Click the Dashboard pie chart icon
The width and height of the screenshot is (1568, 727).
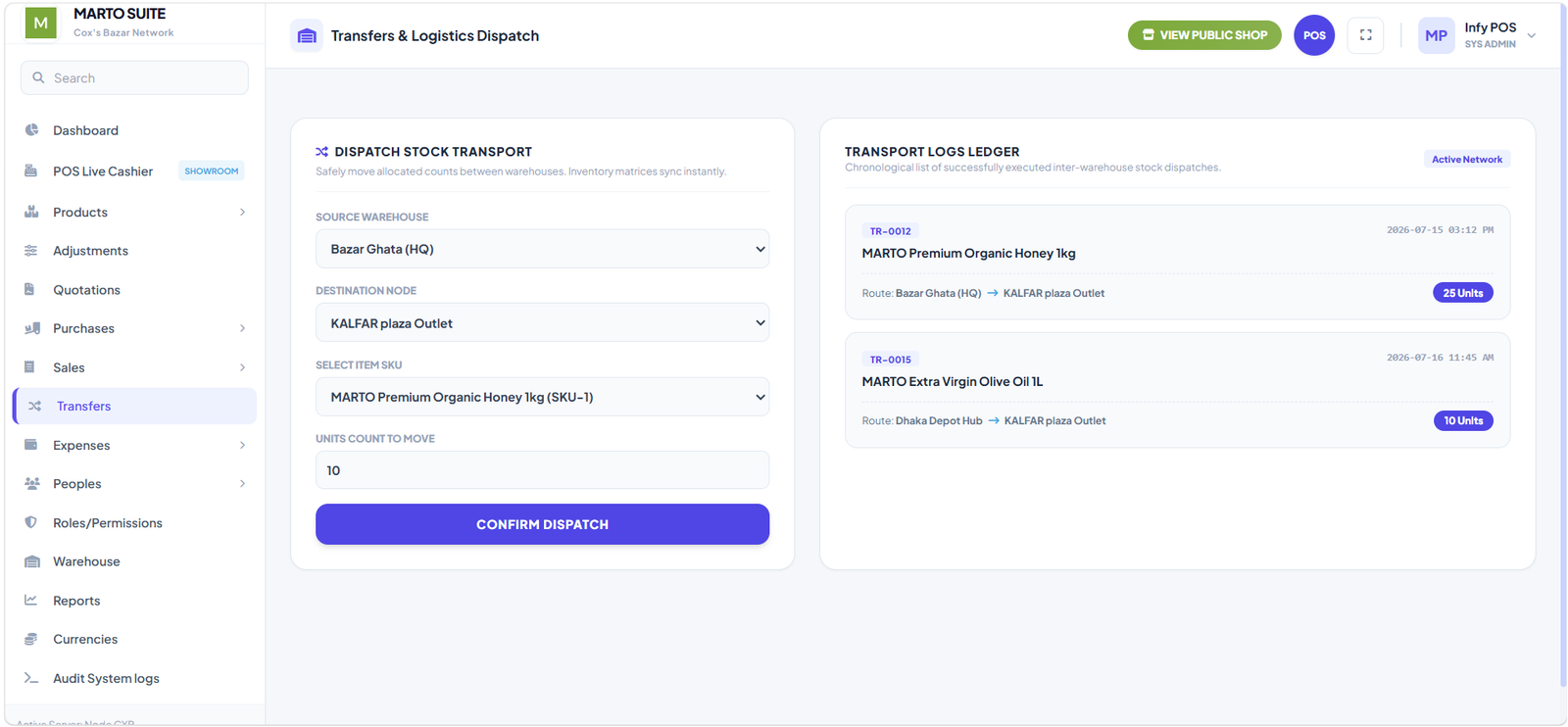(x=31, y=129)
